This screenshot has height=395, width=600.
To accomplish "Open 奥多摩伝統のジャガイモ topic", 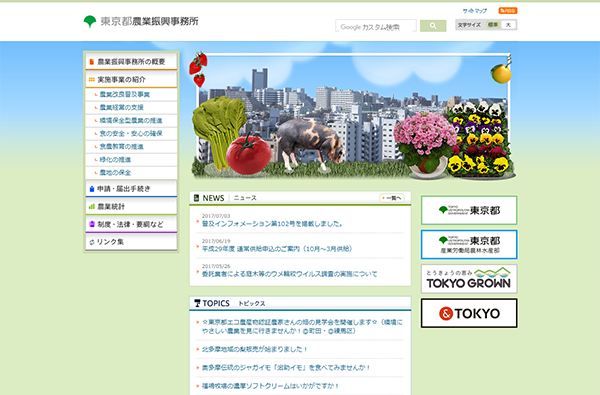I will pyautogui.click(x=286, y=367).
